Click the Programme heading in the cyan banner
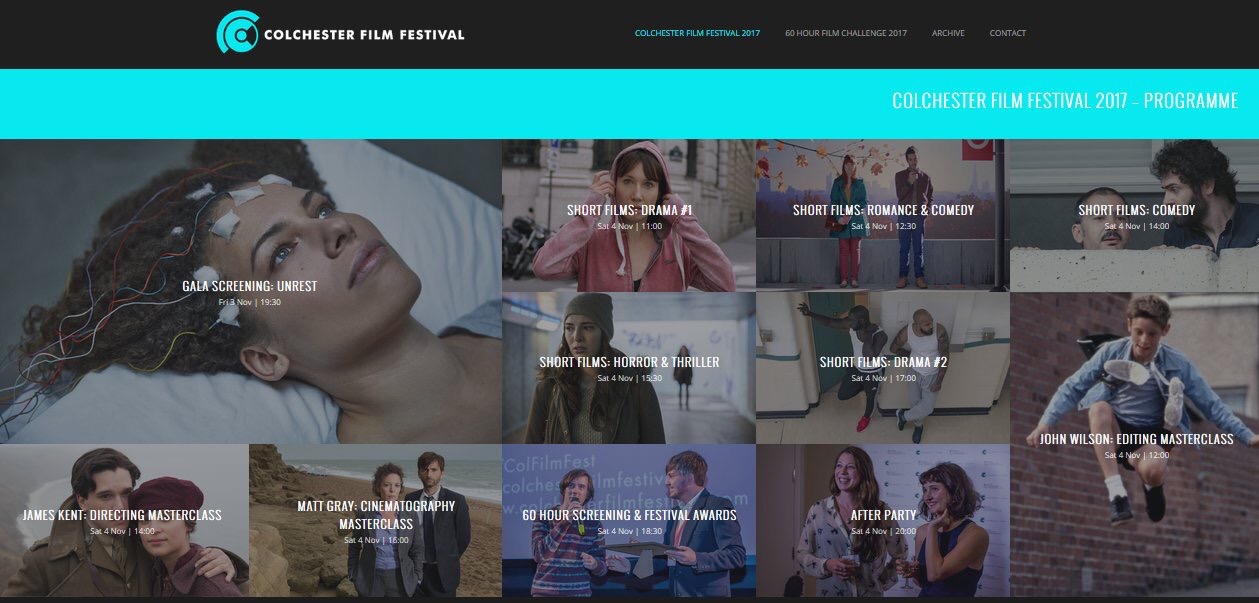Viewport: 1259px width, 603px height. pyautogui.click(x=1065, y=101)
